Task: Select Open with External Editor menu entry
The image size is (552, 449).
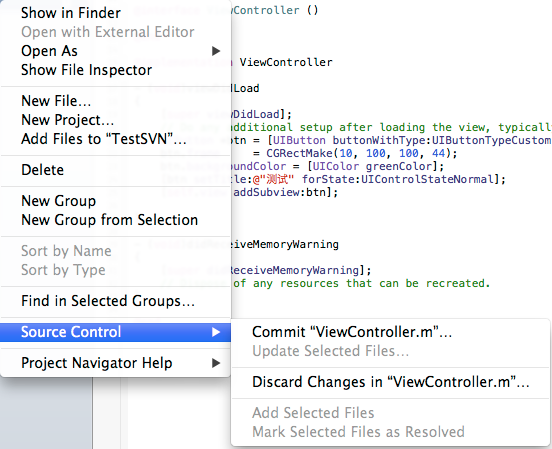Action: [x=115, y=32]
